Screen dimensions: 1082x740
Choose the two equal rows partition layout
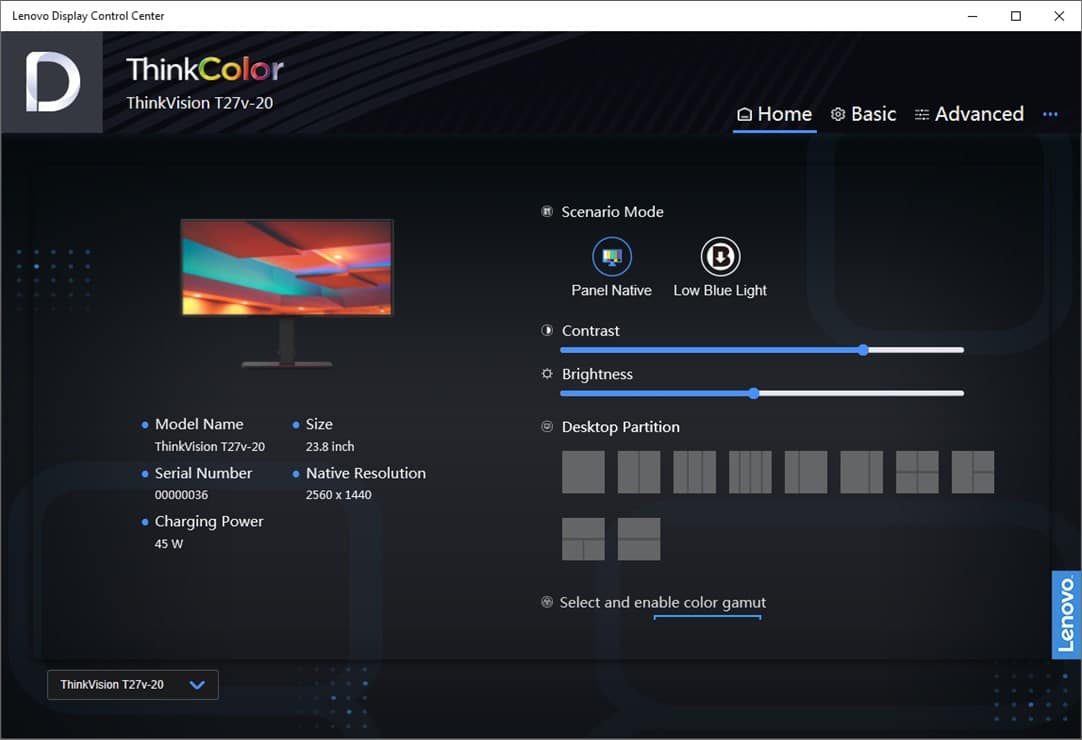639,539
